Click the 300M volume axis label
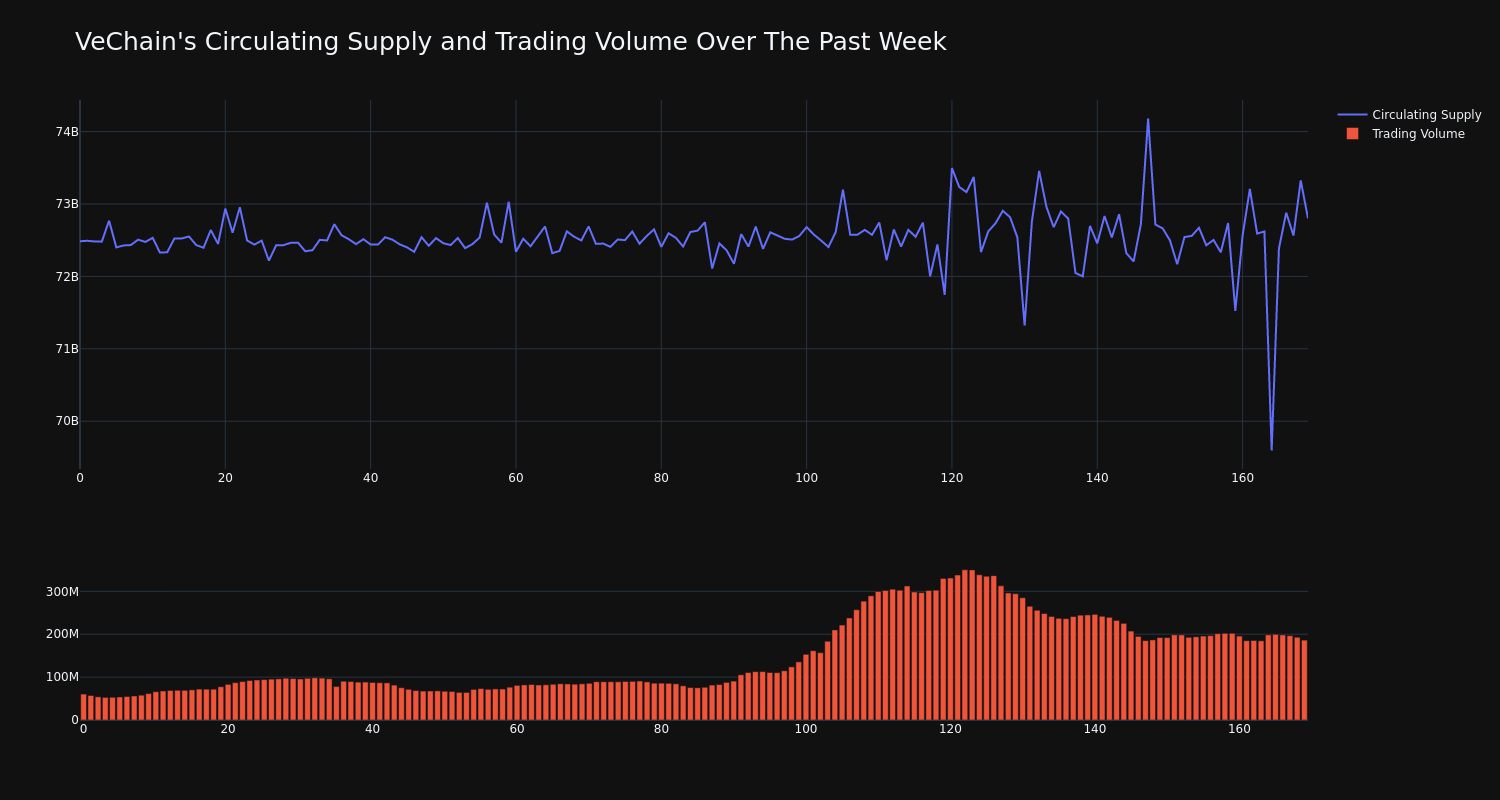Viewport: 1500px width, 800px height. 62,592
